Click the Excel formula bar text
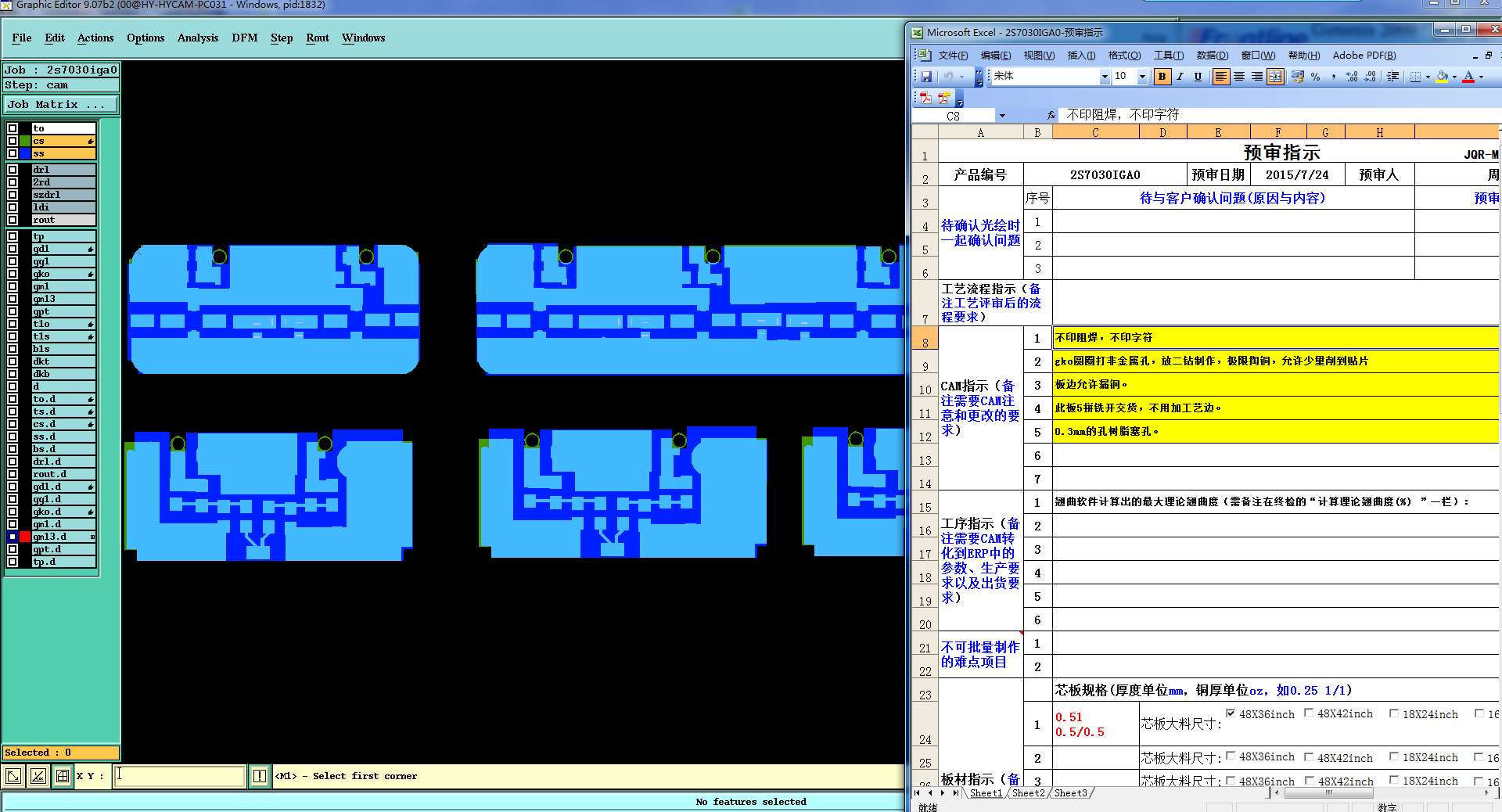Screen dimensions: 1502x812 click(1123, 115)
